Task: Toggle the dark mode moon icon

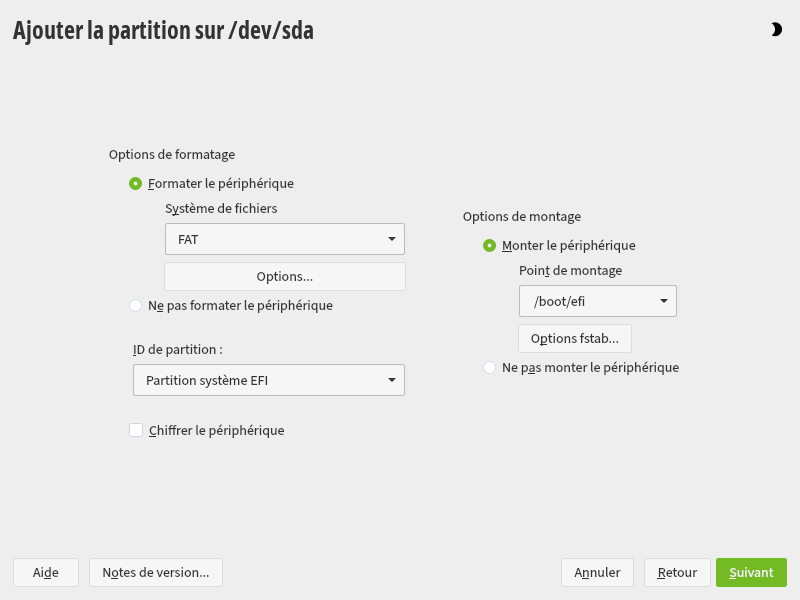Action: pyautogui.click(x=776, y=30)
